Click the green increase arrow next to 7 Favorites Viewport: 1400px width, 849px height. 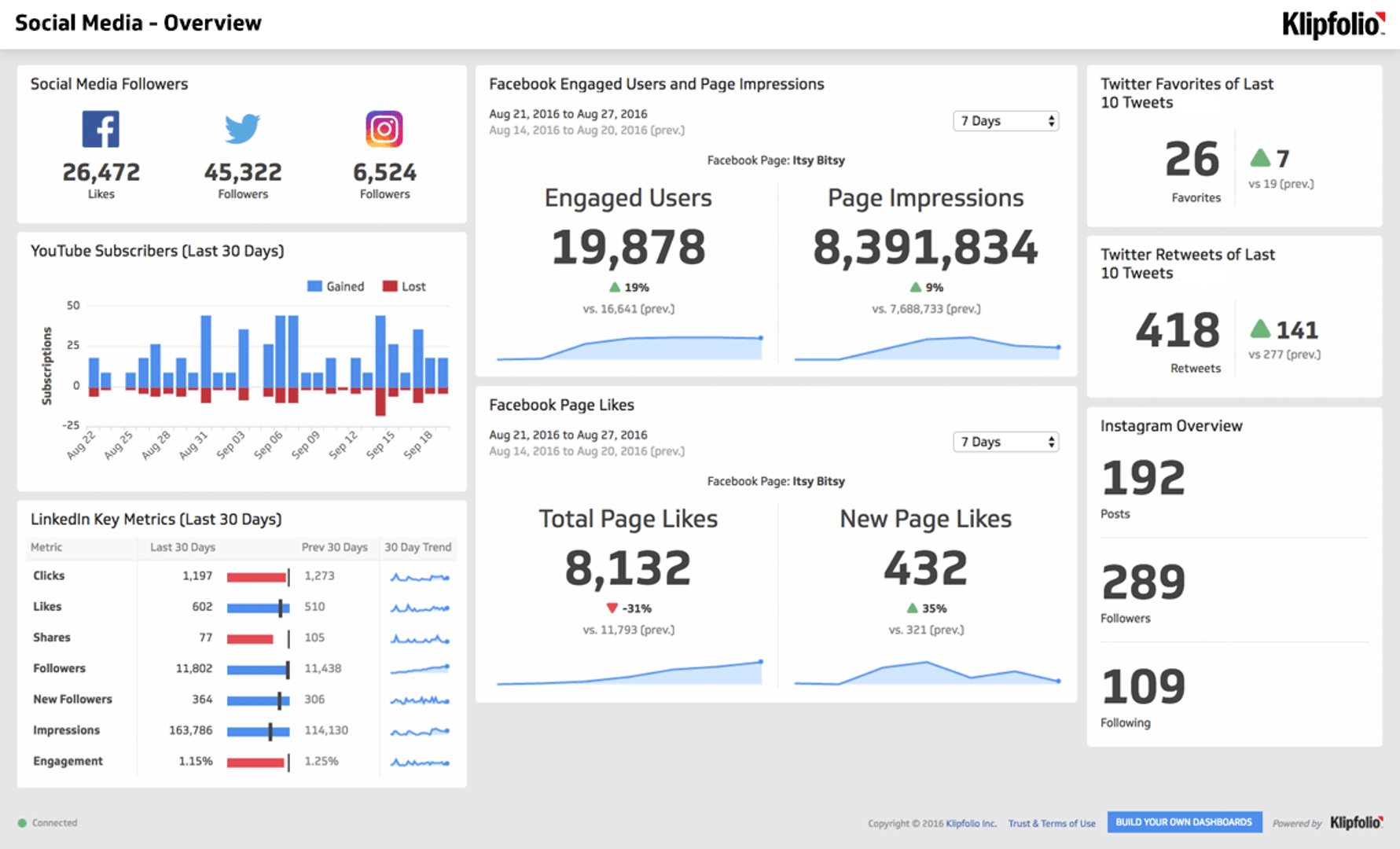[x=1262, y=158]
